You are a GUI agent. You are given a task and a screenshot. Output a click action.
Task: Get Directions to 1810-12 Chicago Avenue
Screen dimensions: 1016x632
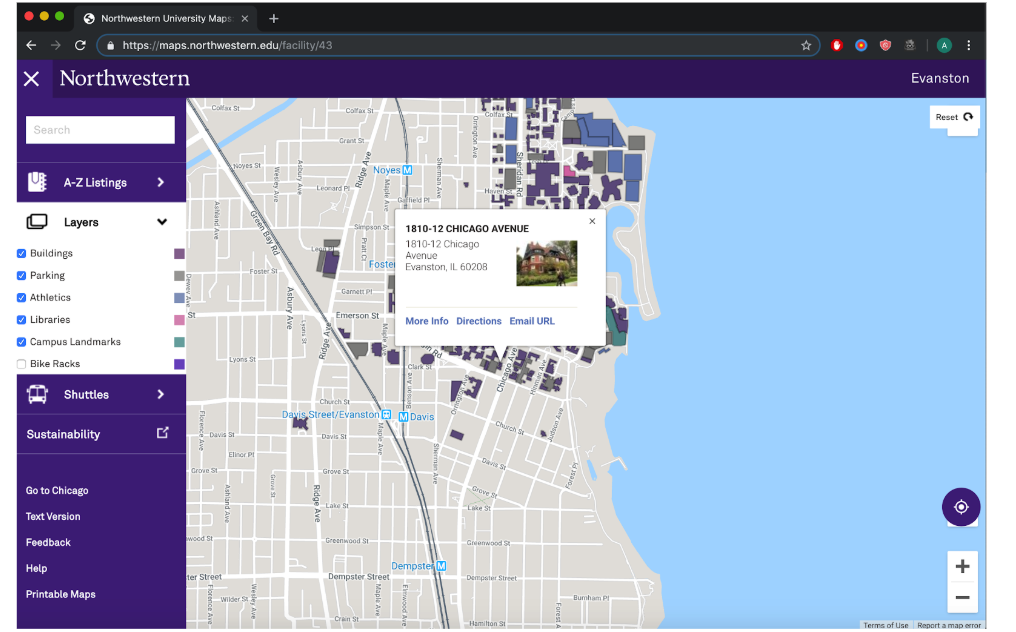pos(479,321)
